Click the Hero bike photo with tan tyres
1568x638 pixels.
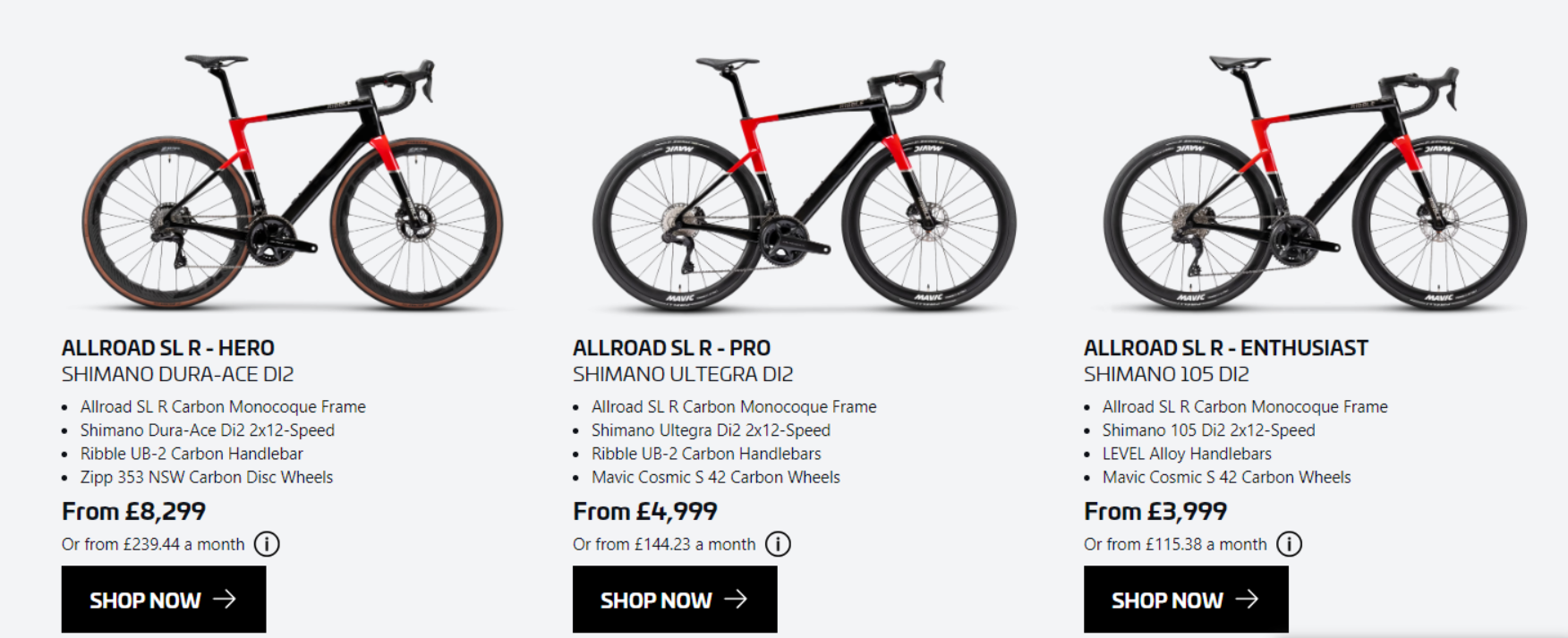(x=293, y=183)
